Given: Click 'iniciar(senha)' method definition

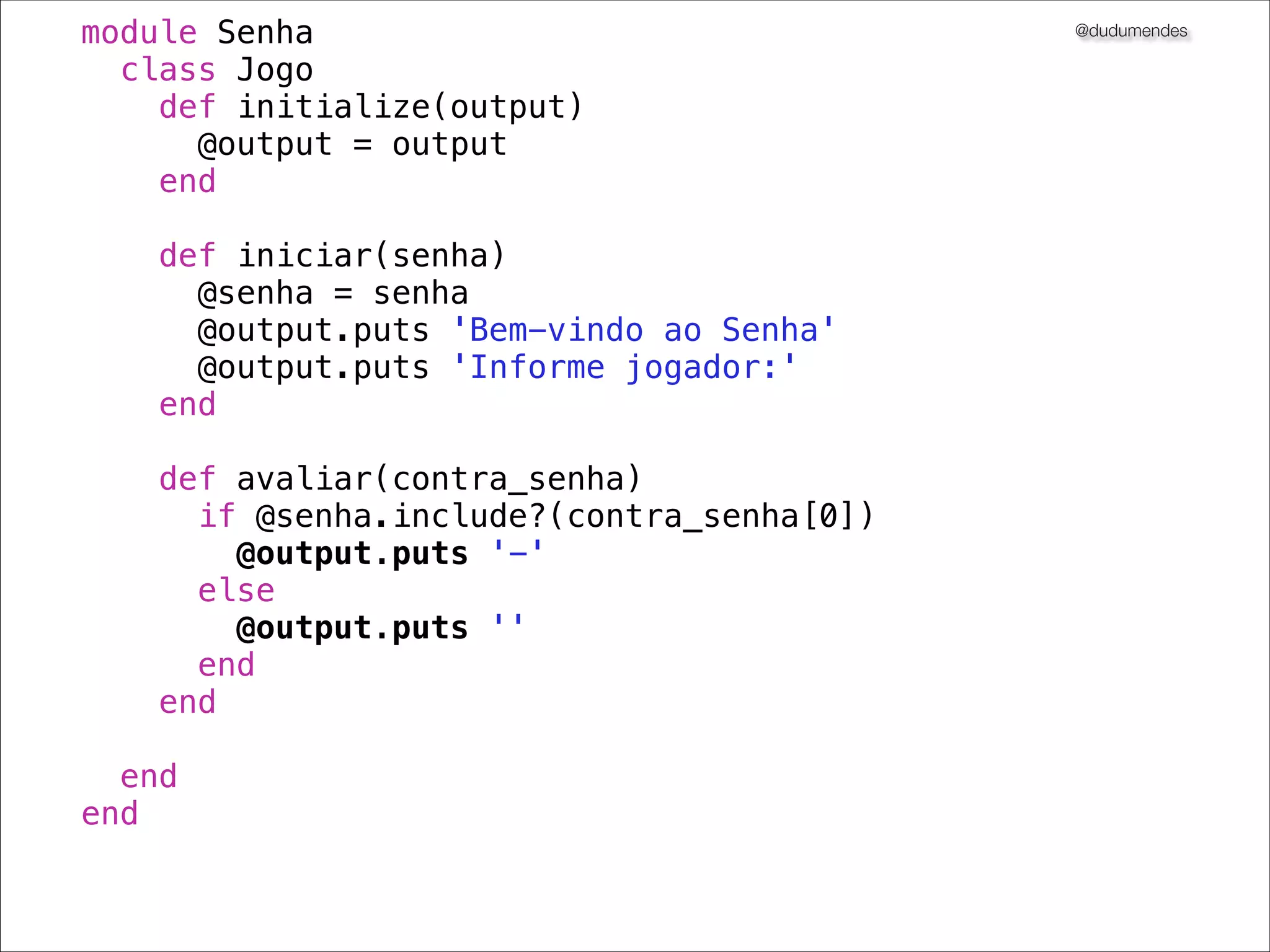Looking at the screenshot, I should pyautogui.click(x=371, y=256).
